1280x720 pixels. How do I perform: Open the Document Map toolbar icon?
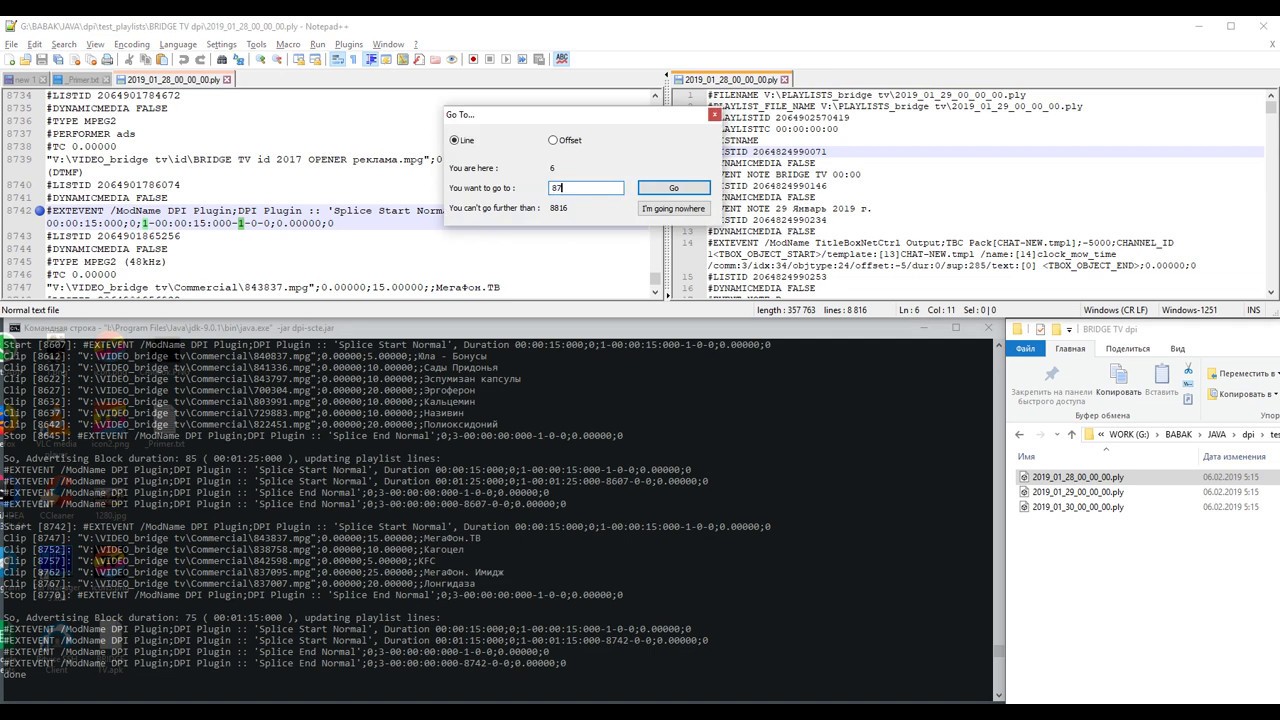tap(402, 59)
